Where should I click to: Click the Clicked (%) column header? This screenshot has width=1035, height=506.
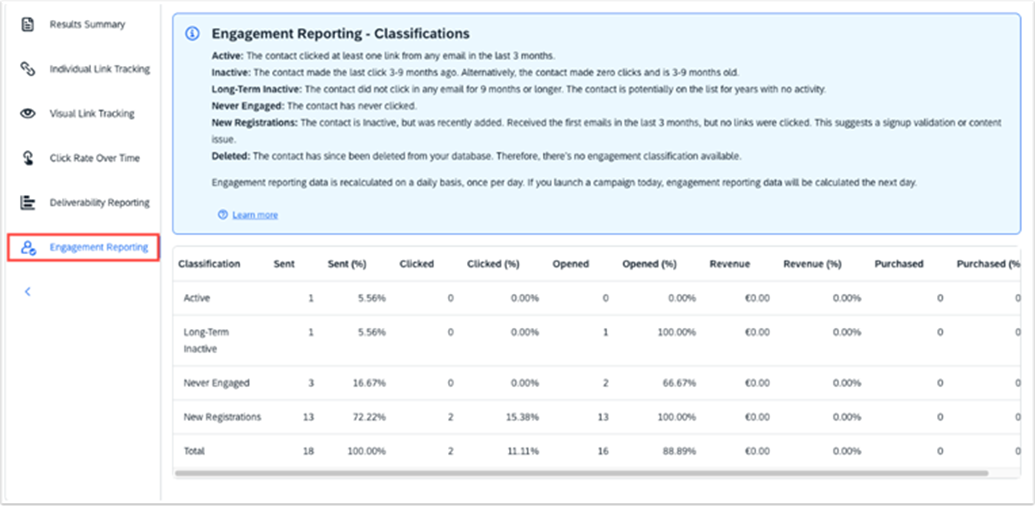(x=493, y=264)
